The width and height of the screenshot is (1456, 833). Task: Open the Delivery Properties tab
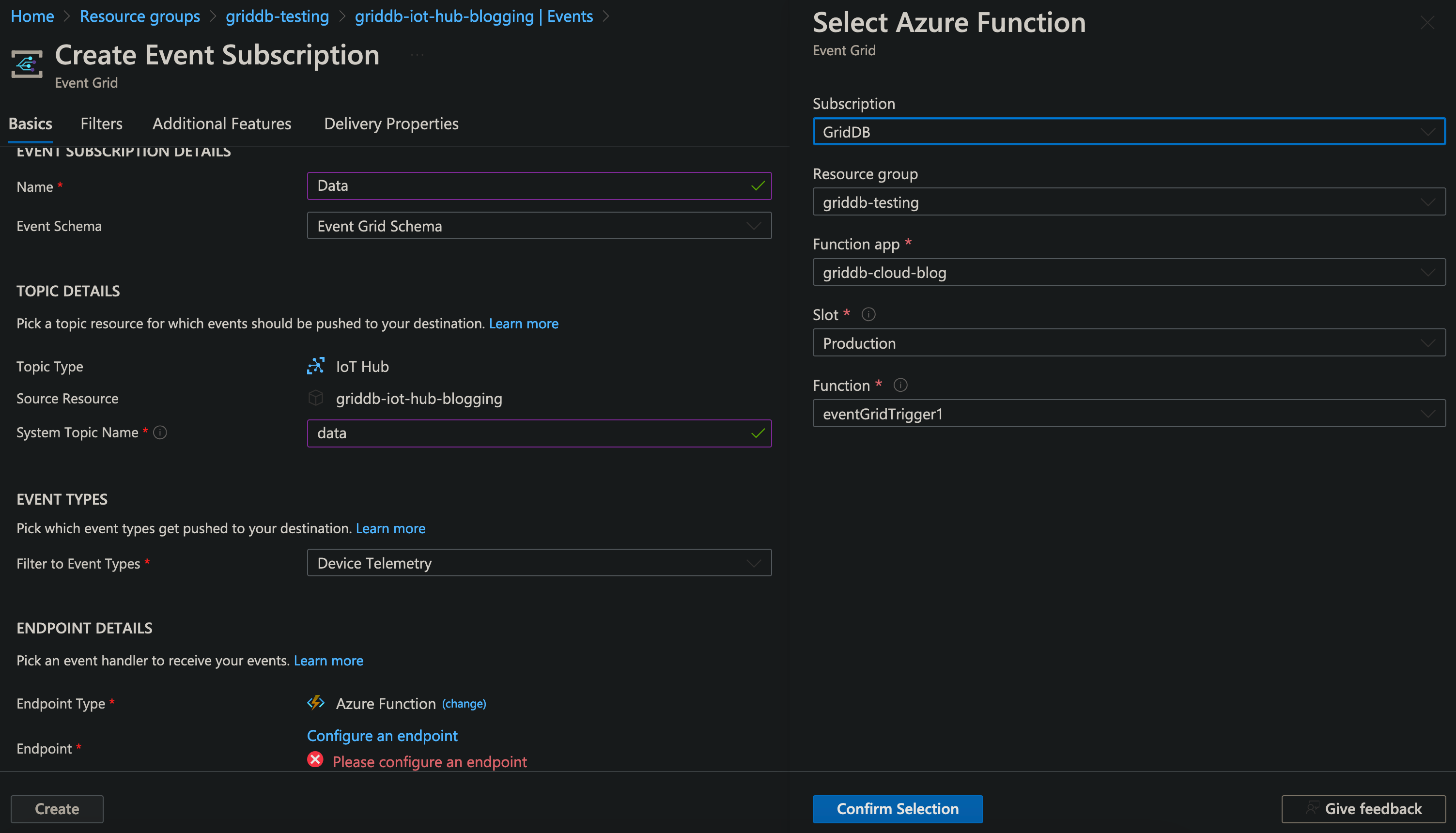(x=391, y=123)
